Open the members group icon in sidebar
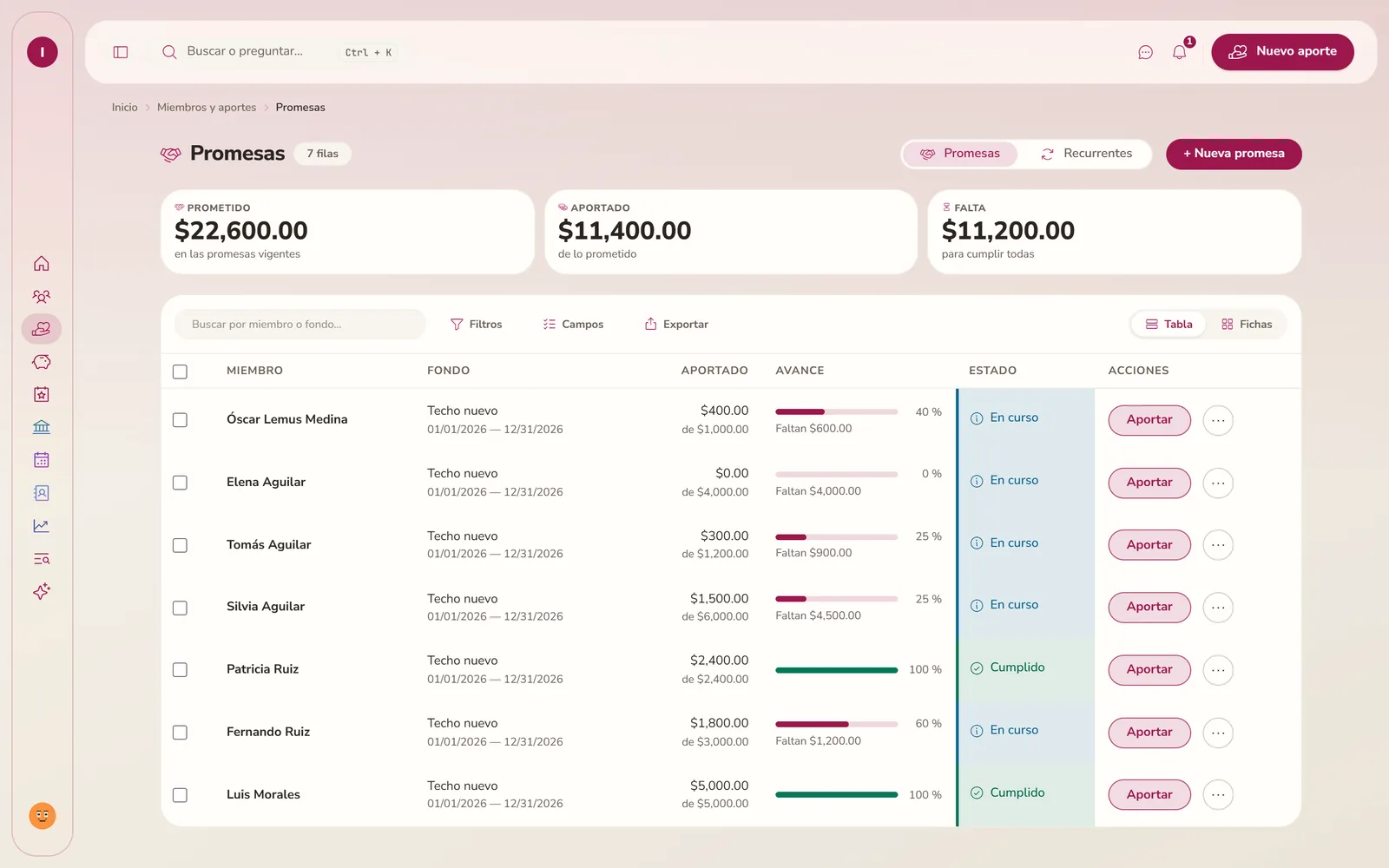The height and width of the screenshot is (868, 1389). pos(42,296)
